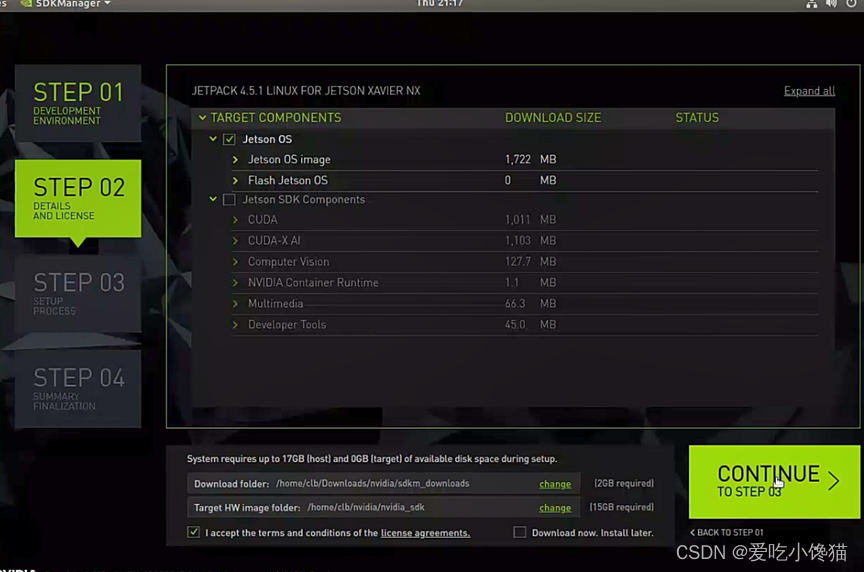
Task: Expand the Computer Vision row
Action: 235,262
